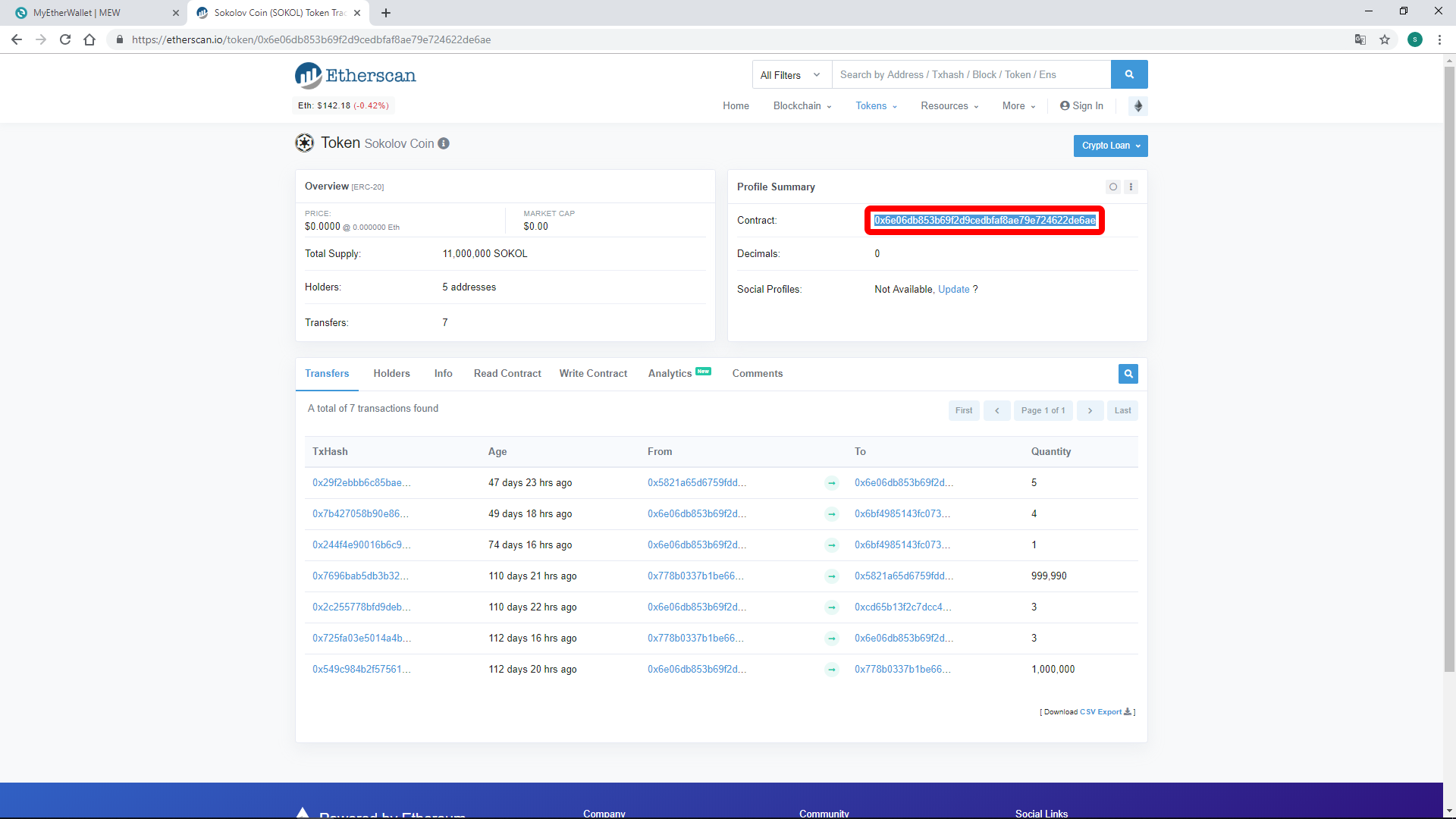Viewport: 1456px width, 819px height.
Task: Expand the Tokens menu
Action: click(877, 106)
